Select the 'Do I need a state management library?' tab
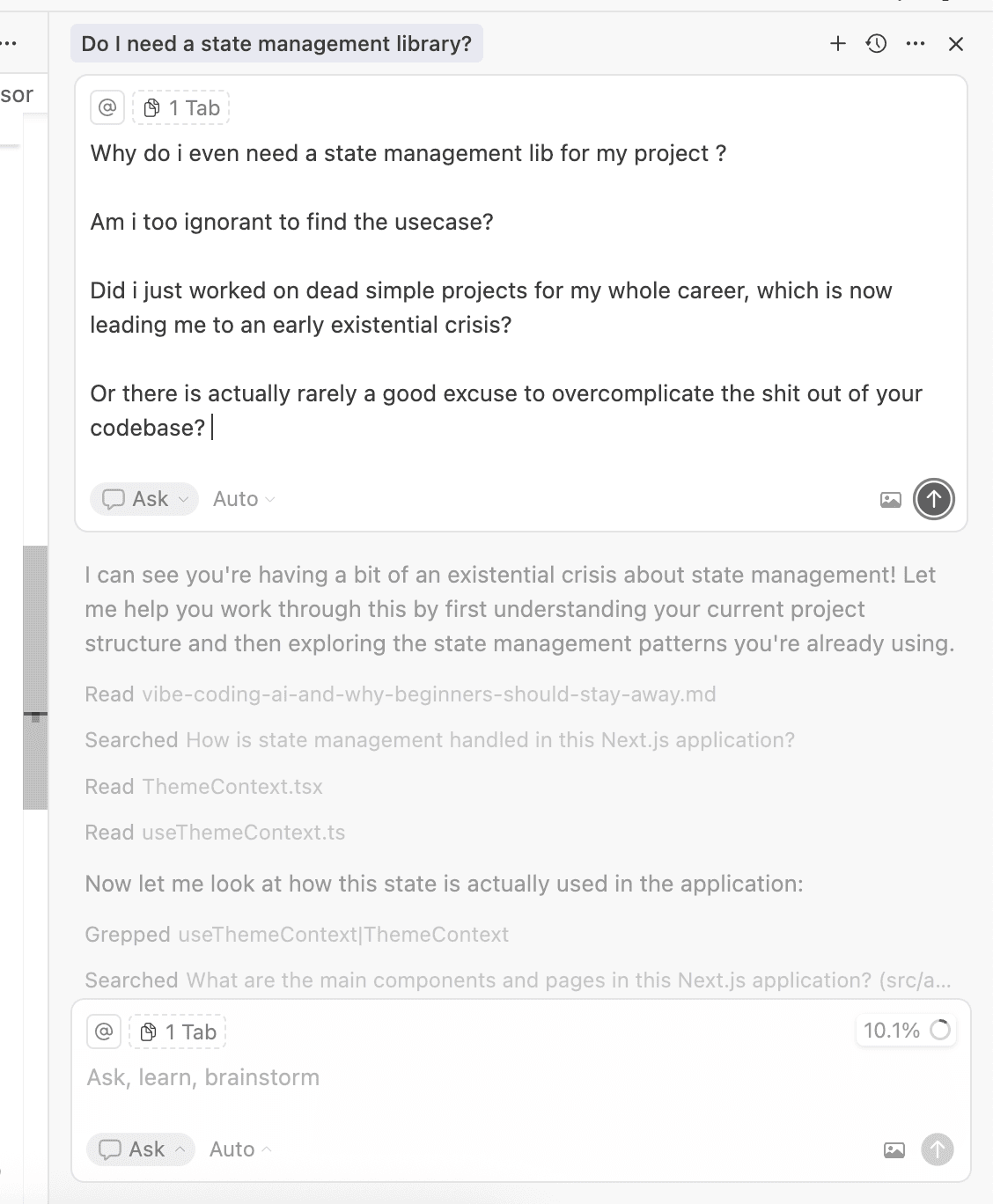Viewport: 993px width, 1204px height. [x=276, y=43]
